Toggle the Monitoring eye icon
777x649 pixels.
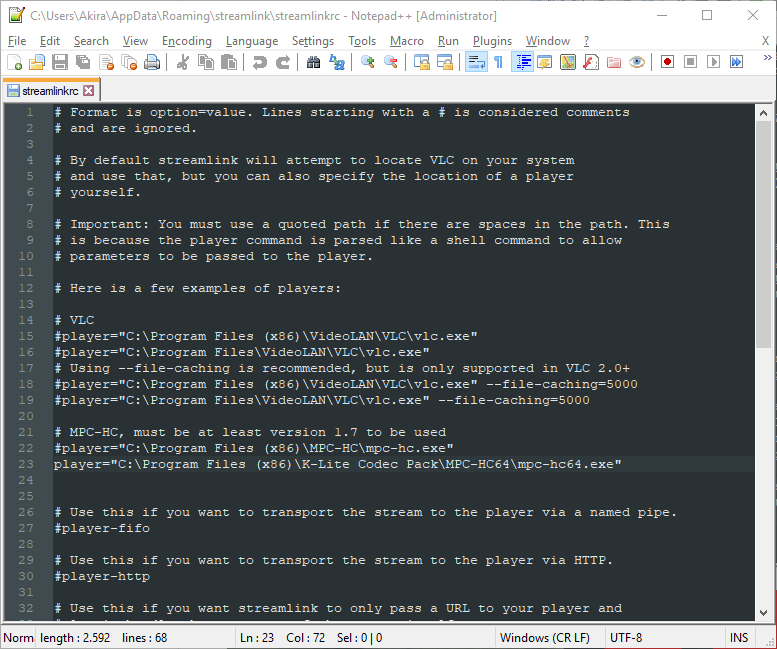pos(637,62)
